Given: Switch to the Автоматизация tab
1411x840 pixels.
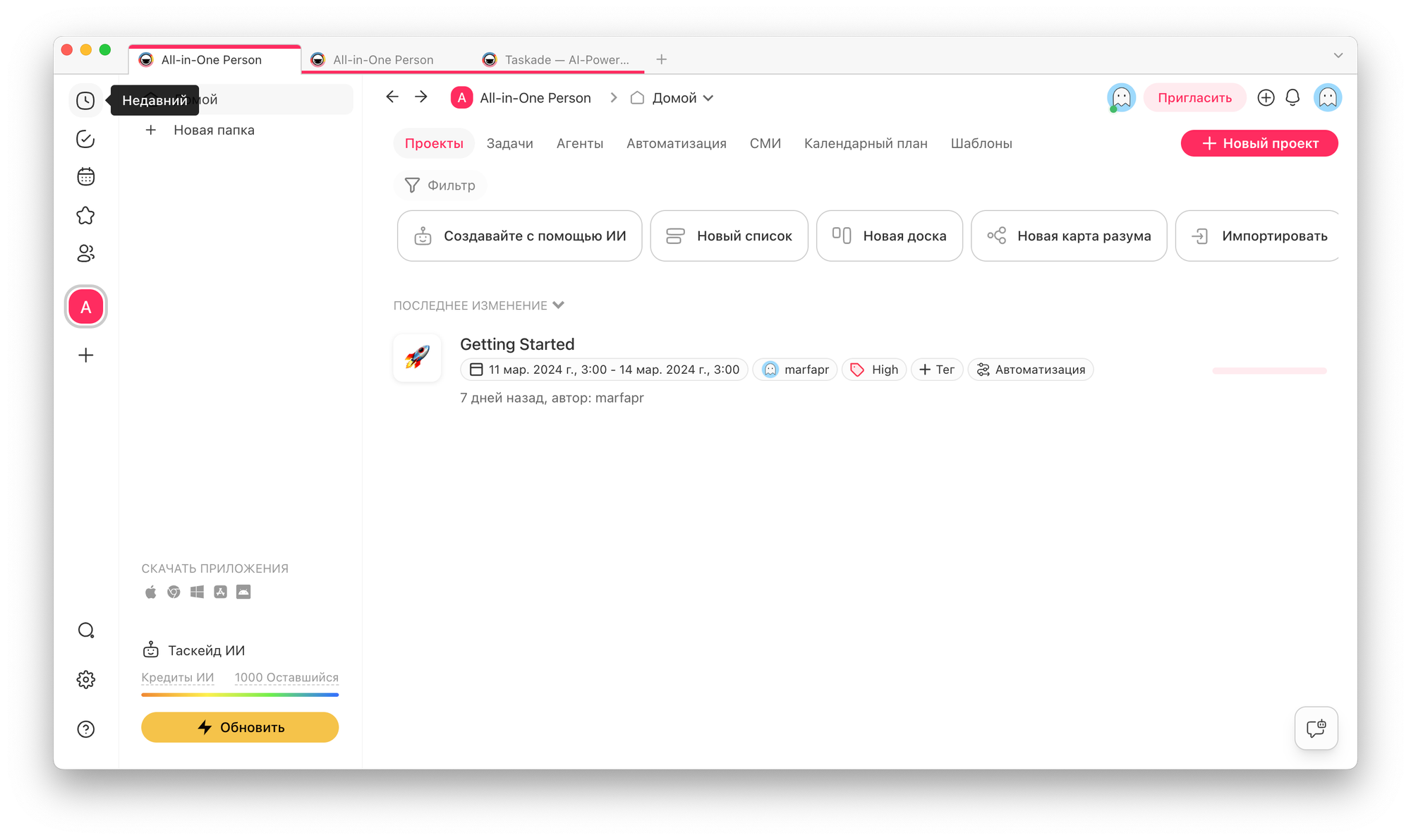Looking at the screenshot, I should (676, 144).
